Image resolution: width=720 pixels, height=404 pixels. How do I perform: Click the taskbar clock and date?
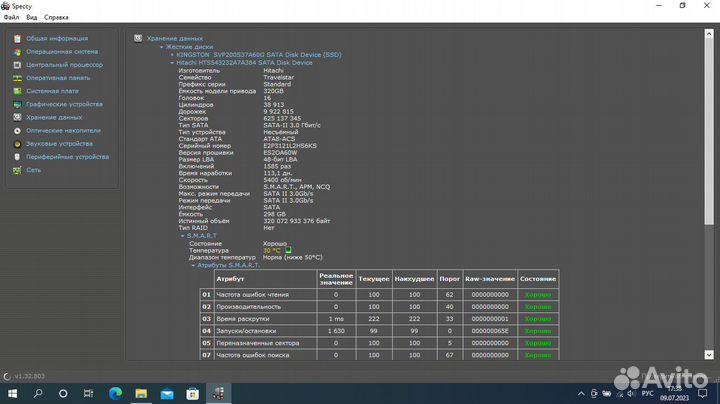coord(674,393)
